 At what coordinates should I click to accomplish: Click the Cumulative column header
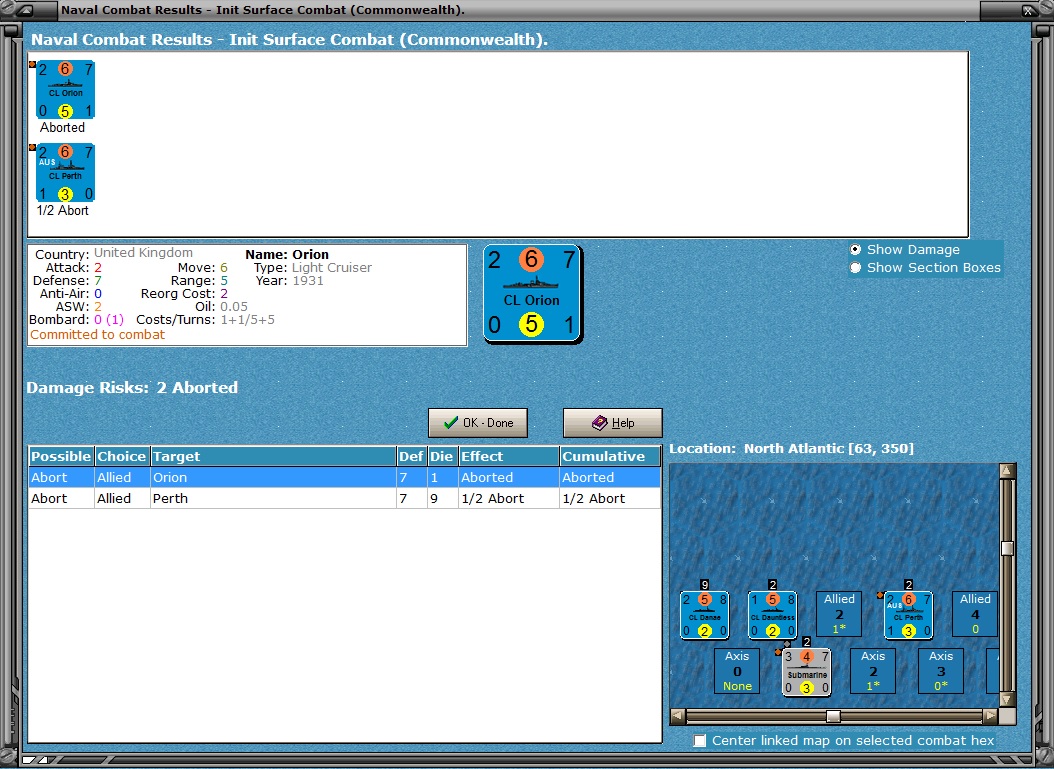click(610, 456)
